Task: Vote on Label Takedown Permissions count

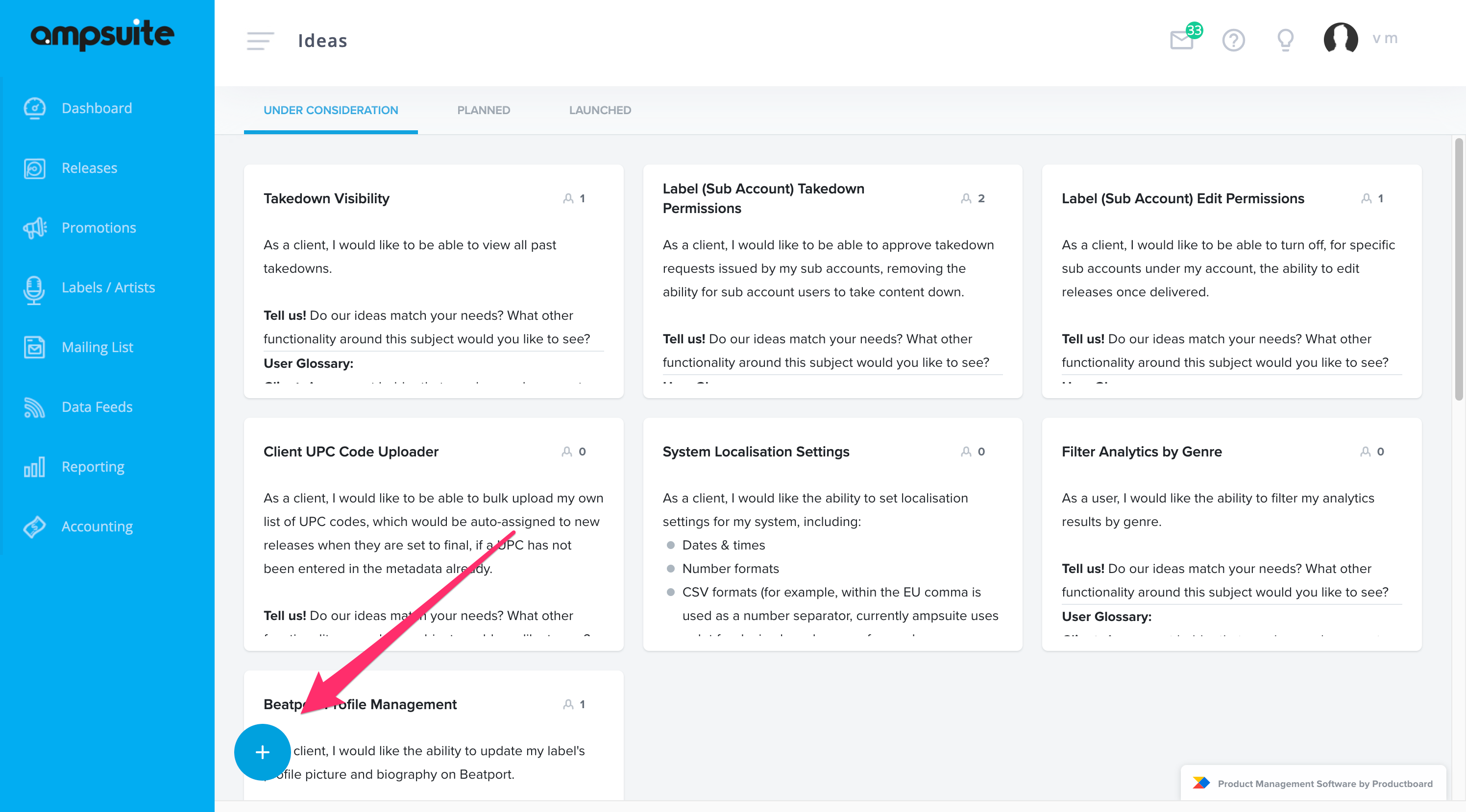Action: [973, 198]
